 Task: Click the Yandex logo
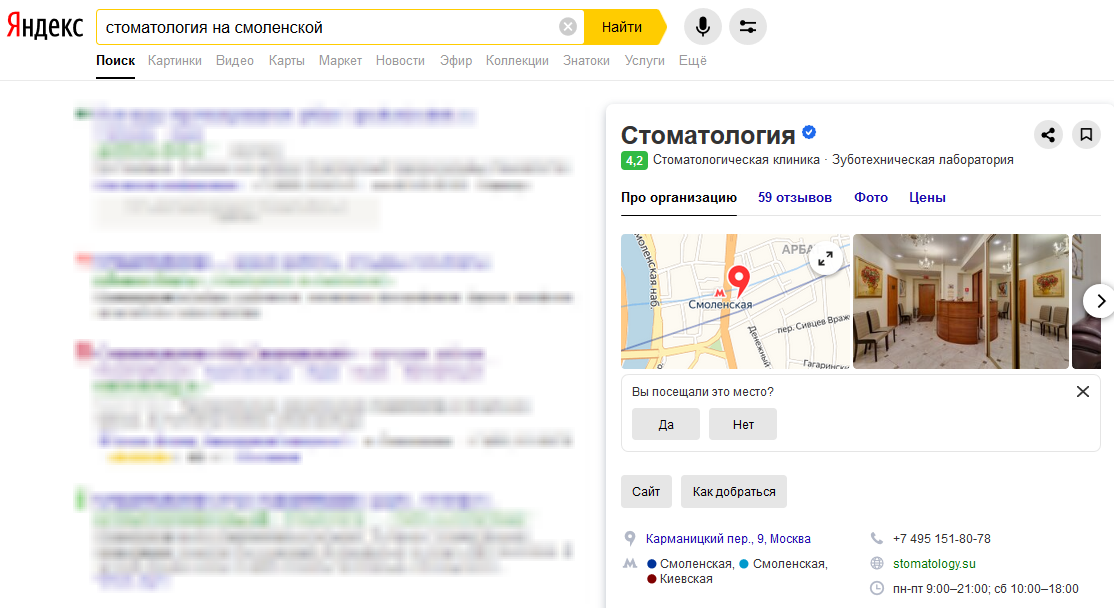(45, 27)
